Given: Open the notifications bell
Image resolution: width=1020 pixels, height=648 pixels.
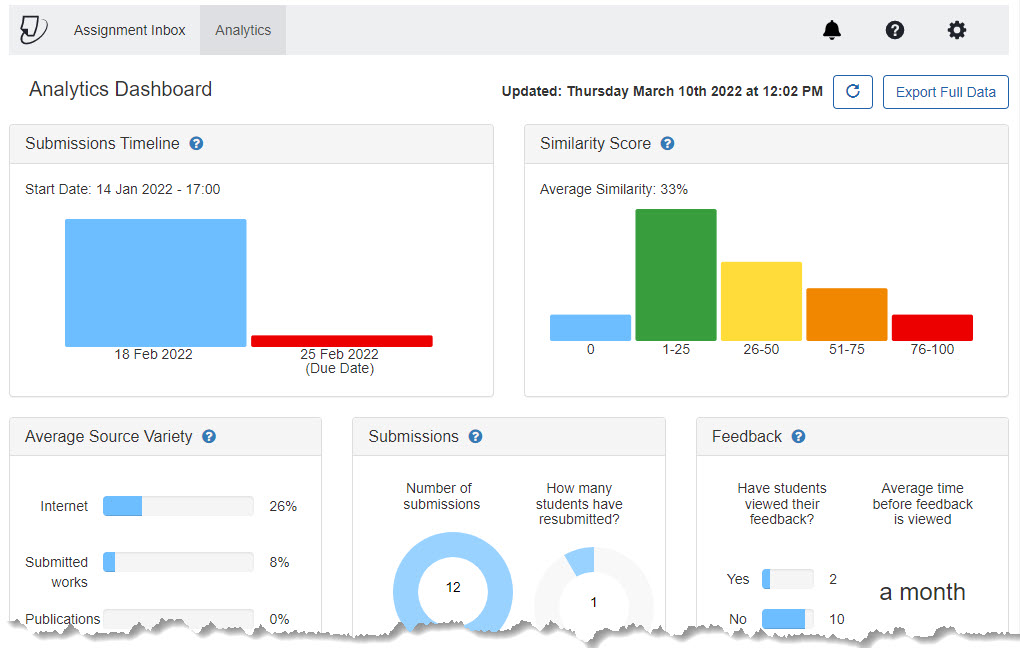Looking at the screenshot, I should coord(832,30).
